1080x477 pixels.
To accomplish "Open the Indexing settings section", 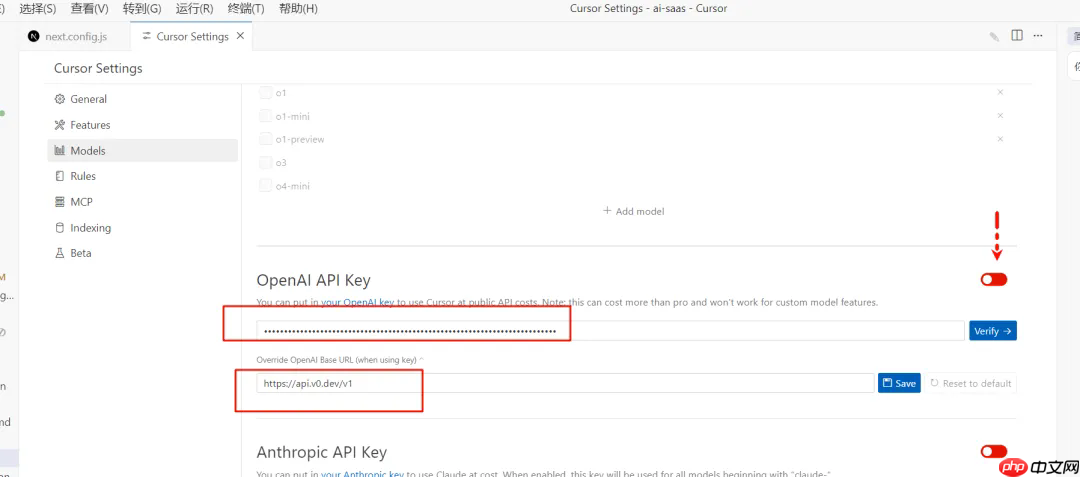I will 90,228.
